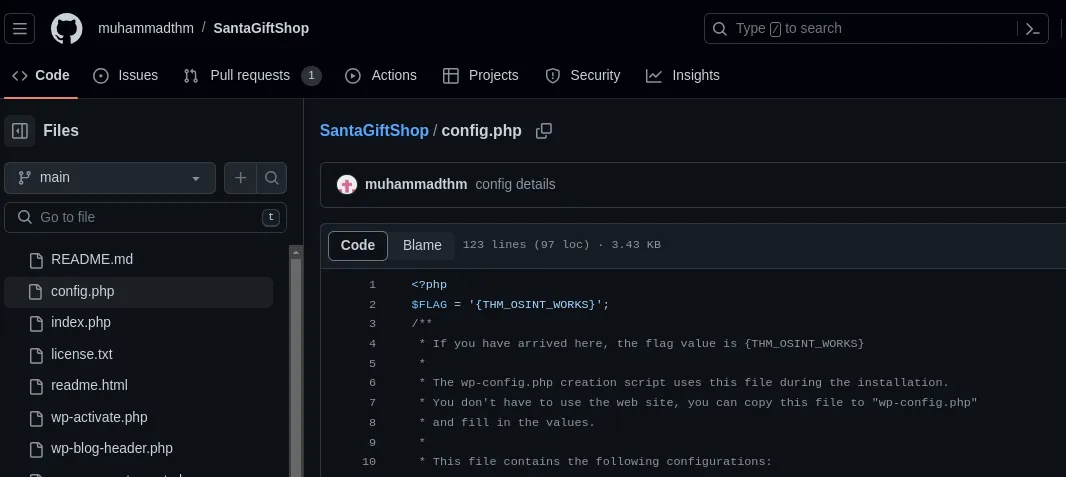1066x477 pixels.
Task: Open muhammadthm's avatar in commit bar
Action: pyautogui.click(x=347, y=185)
